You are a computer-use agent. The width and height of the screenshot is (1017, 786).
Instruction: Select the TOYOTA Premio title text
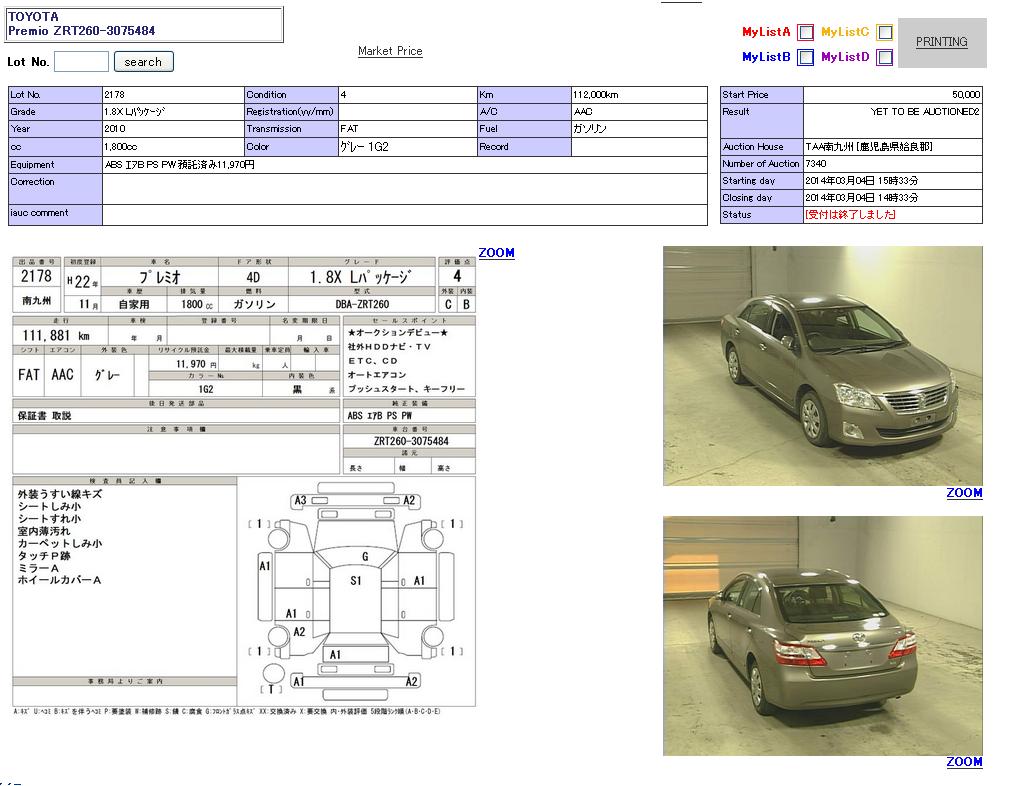click(81, 24)
